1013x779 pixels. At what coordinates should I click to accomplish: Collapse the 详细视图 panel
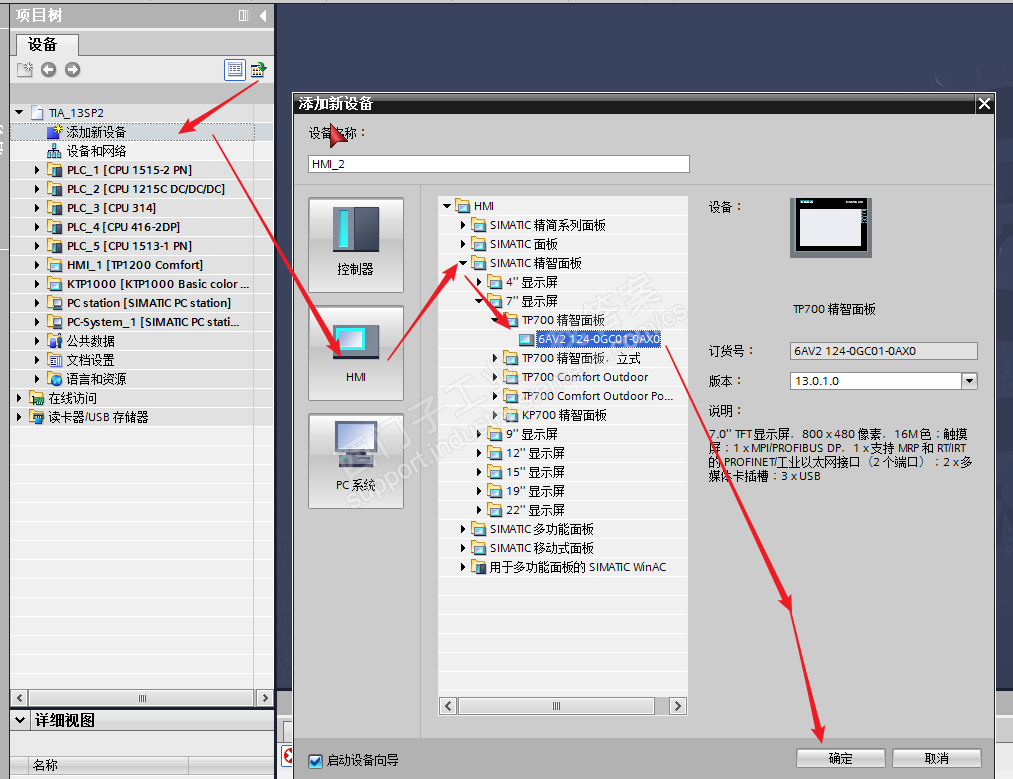pyautogui.click(x=20, y=720)
